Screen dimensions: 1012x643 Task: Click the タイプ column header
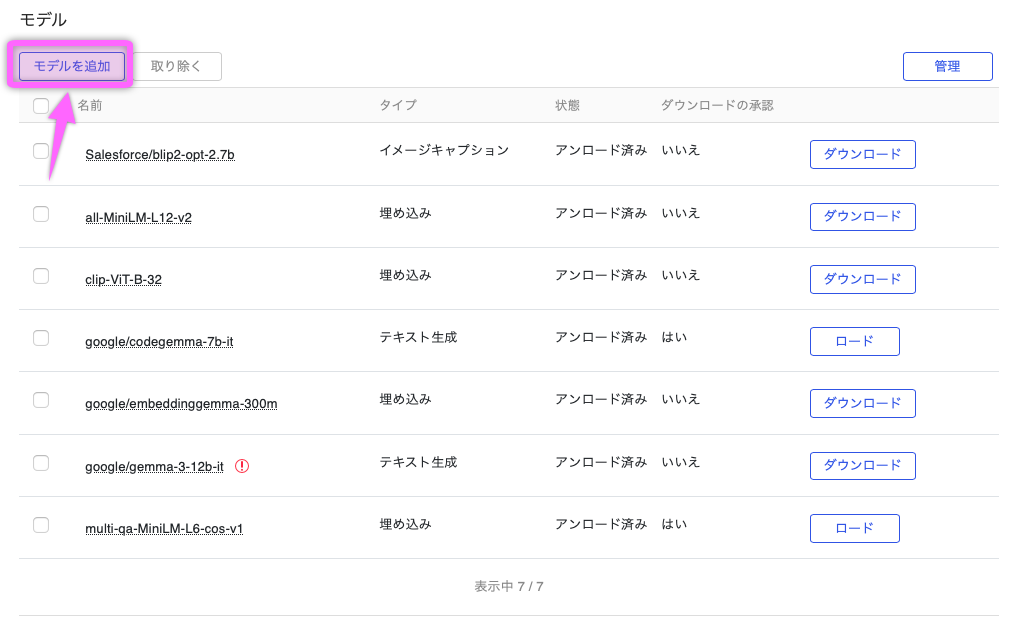click(398, 105)
